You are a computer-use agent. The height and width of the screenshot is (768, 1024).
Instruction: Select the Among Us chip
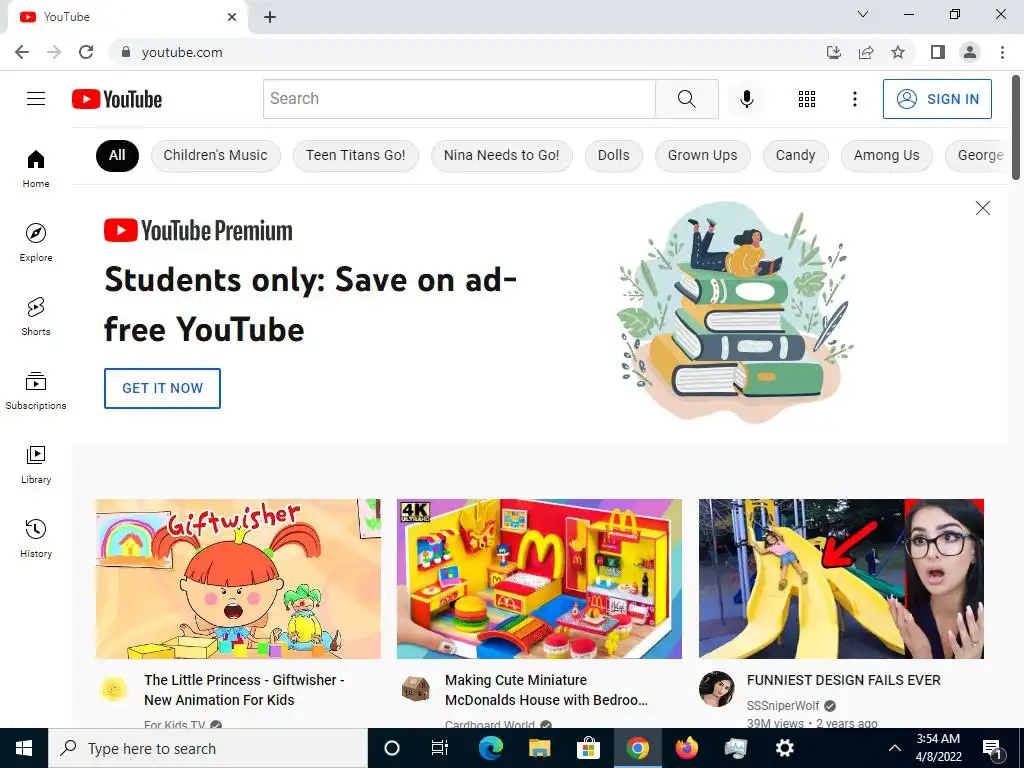pyautogui.click(x=886, y=155)
